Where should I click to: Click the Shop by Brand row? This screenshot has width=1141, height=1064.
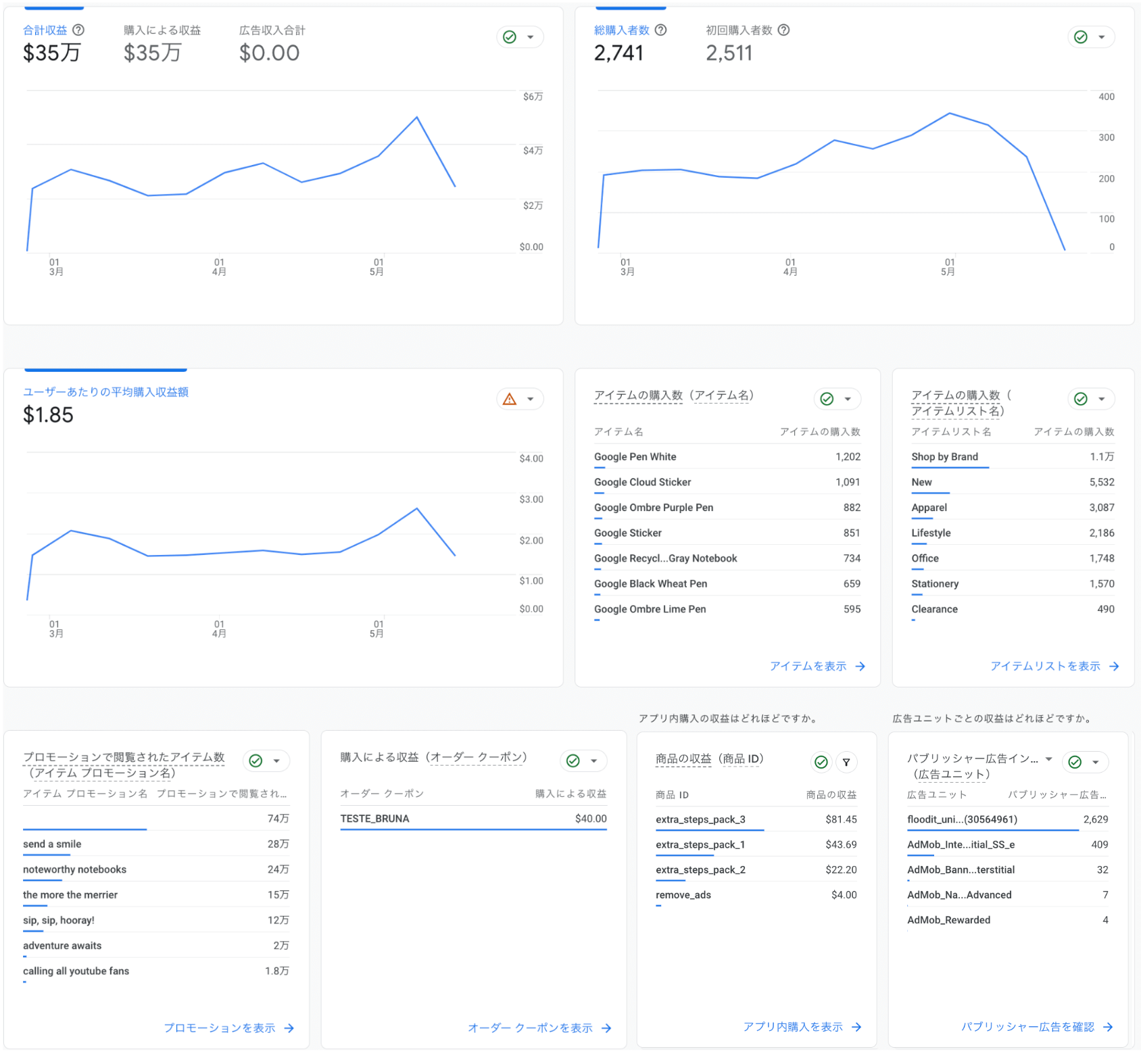[x=1013, y=457]
